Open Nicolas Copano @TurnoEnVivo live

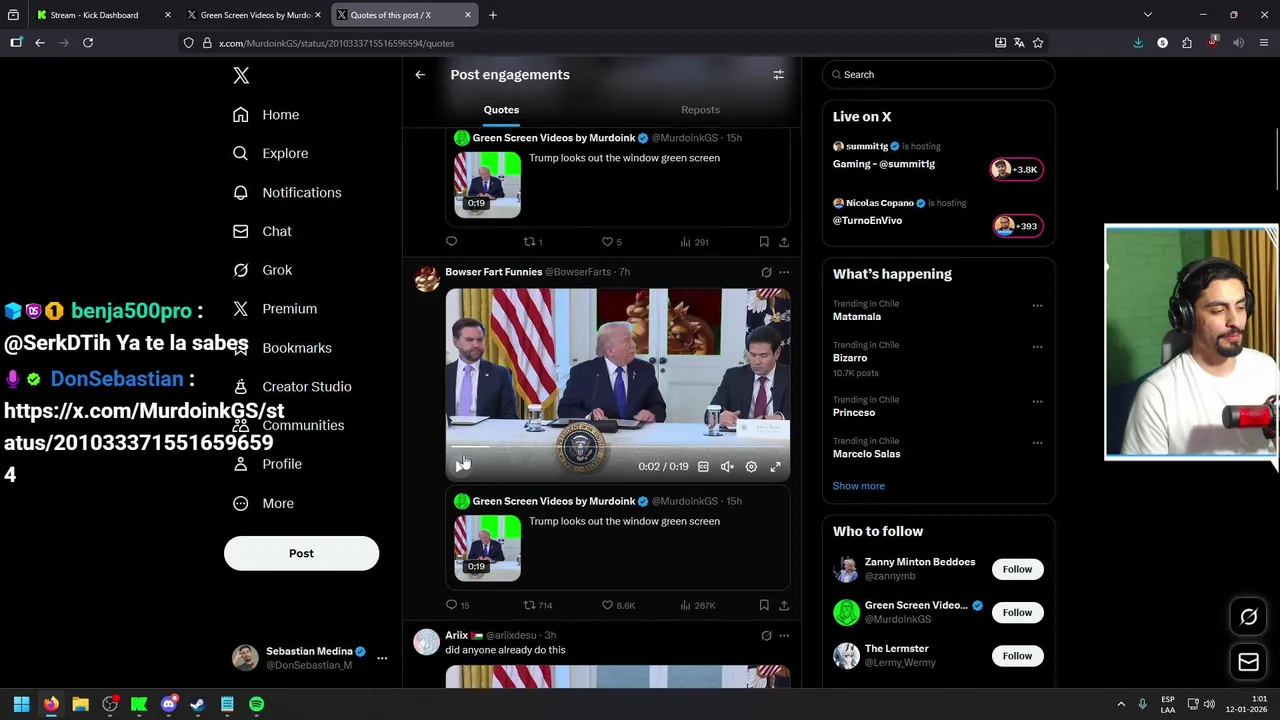pyautogui.click(x=938, y=213)
